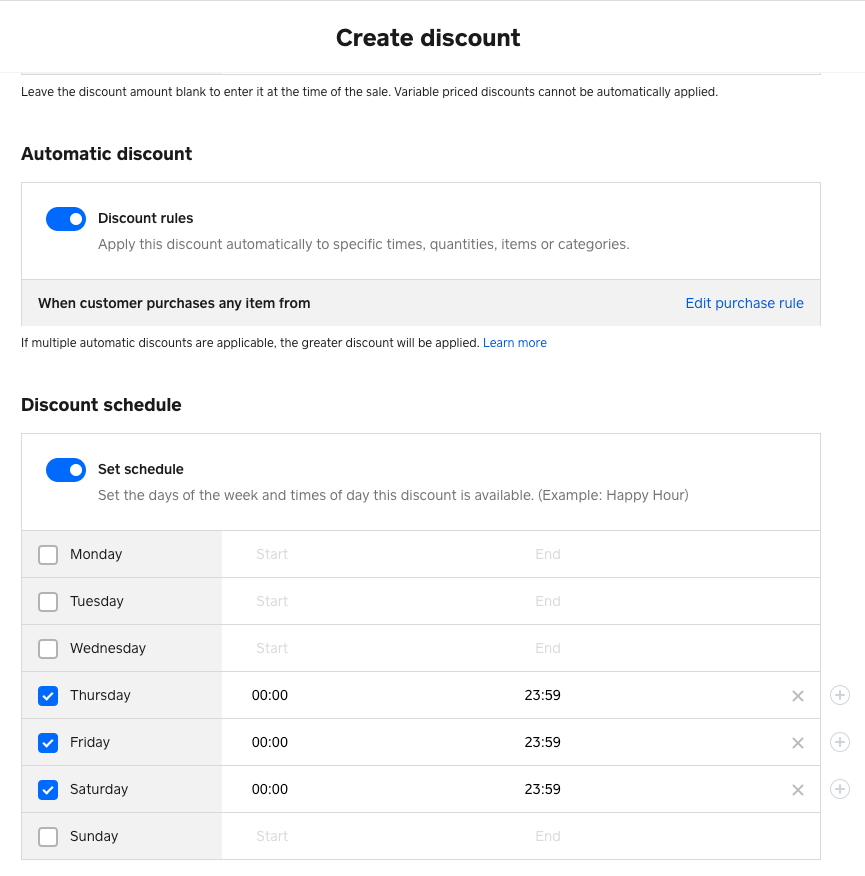865x876 pixels.
Task: Click the Edit purchase rule link
Action: click(744, 303)
